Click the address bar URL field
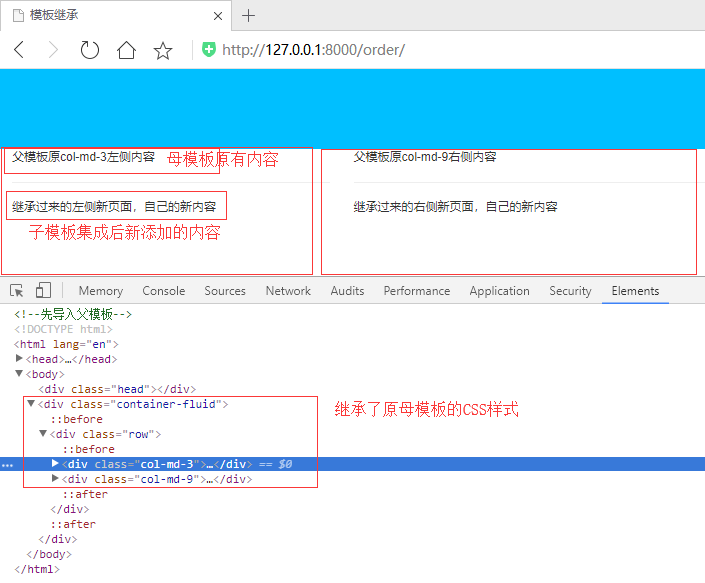Screen dimensions: 705x583 point(313,50)
